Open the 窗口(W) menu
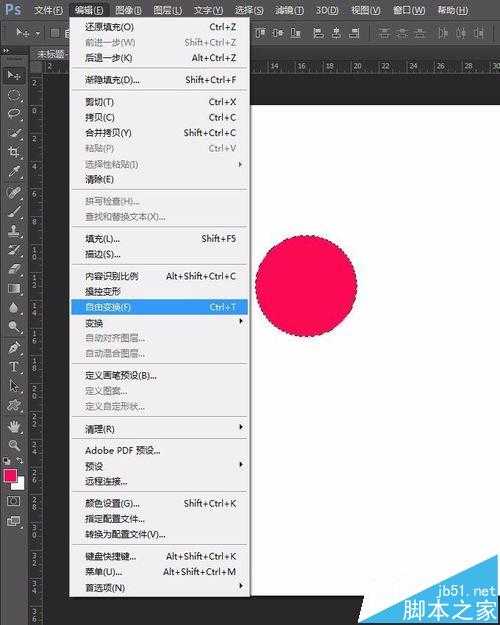The width and height of the screenshot is (500, 625). tap(409, 10)
